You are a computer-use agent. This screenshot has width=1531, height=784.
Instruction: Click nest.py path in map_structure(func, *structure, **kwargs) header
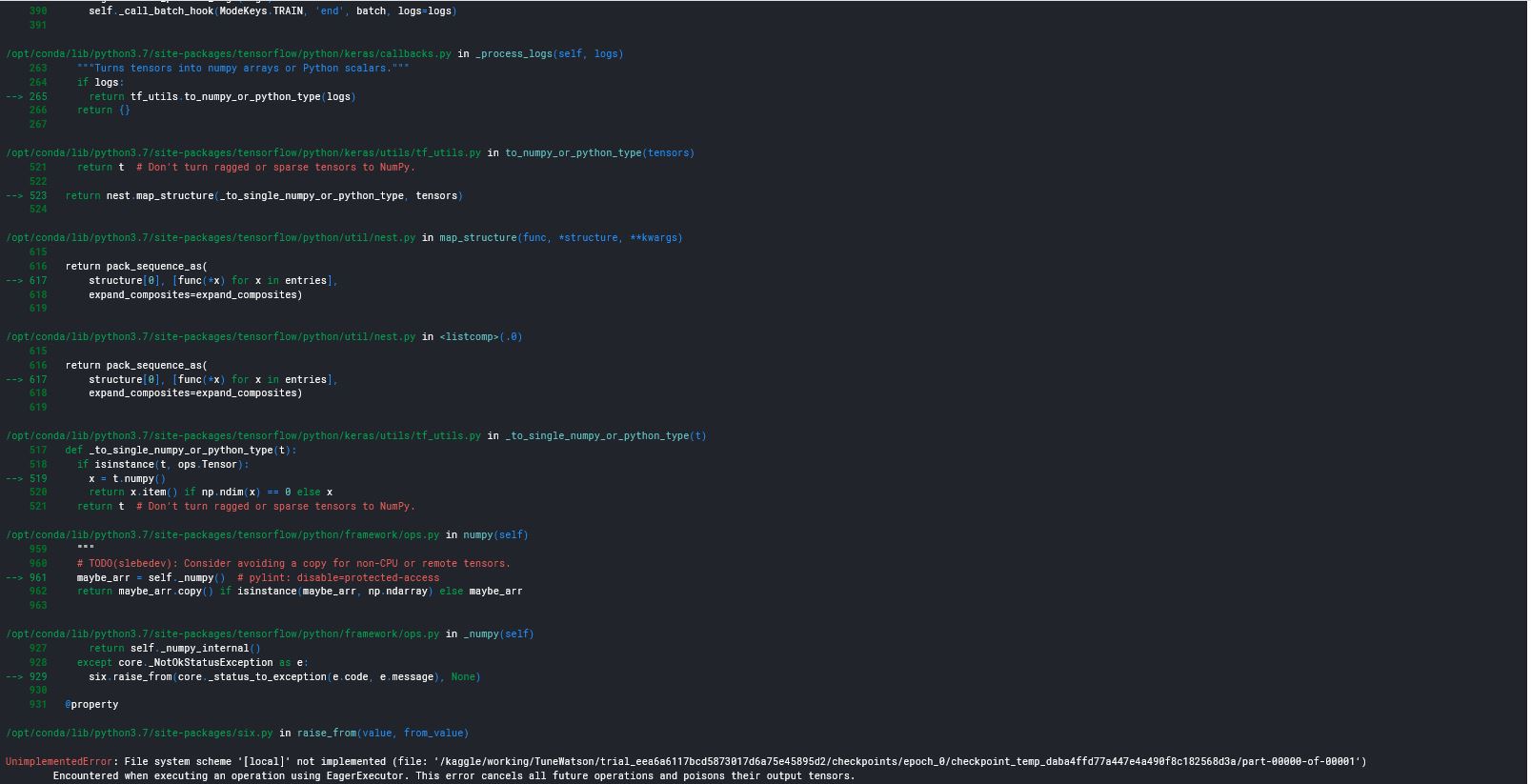coord(211,237)
